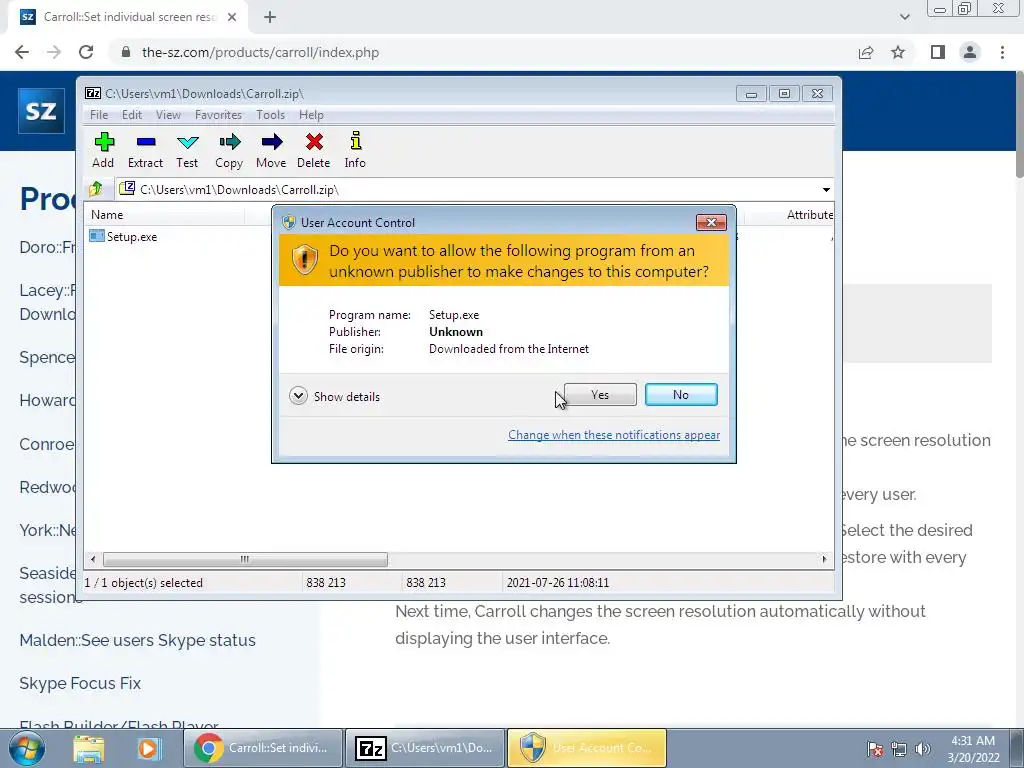Open the 7-Zip Edit menu
This screenshot has height=768, width=1024.
click(x=132, y=115)
